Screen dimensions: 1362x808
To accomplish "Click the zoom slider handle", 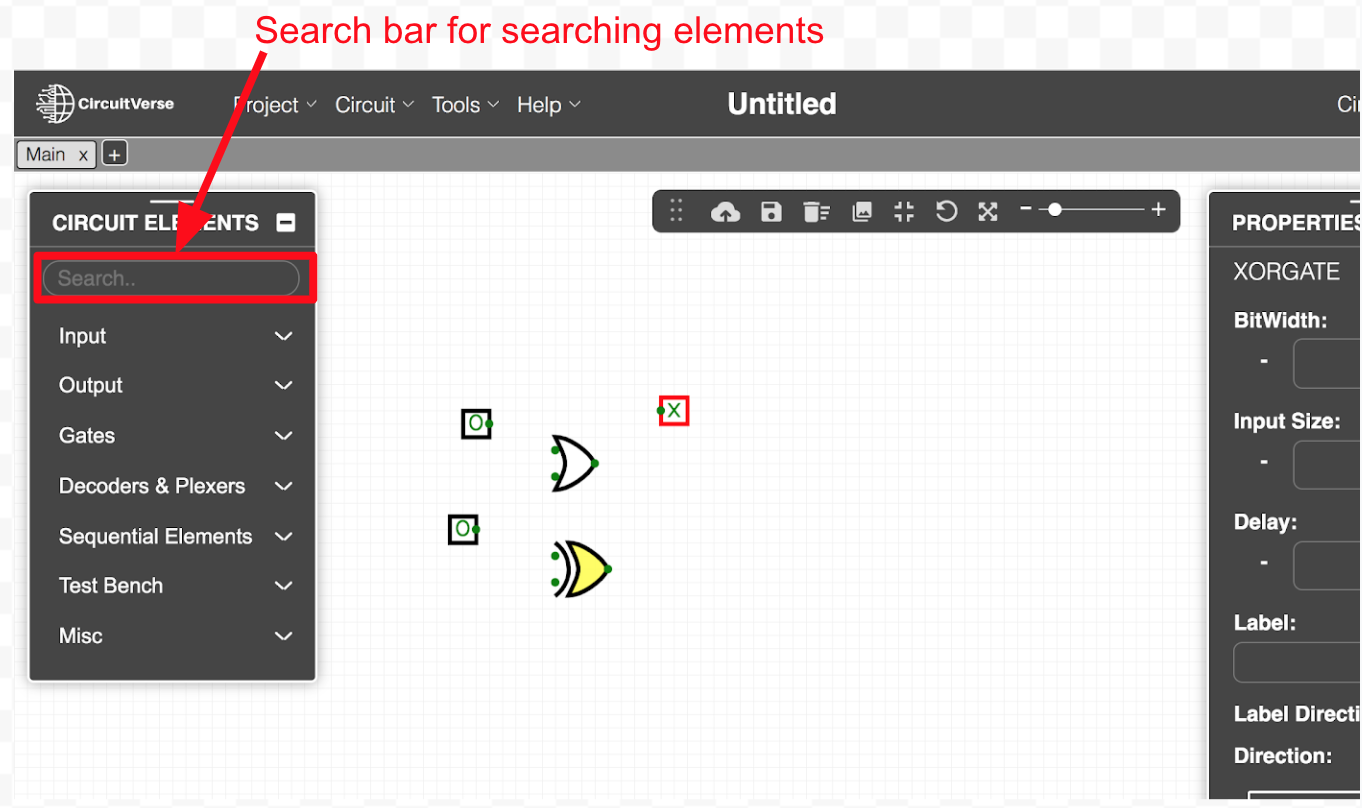I will (x=1054, y=210).
